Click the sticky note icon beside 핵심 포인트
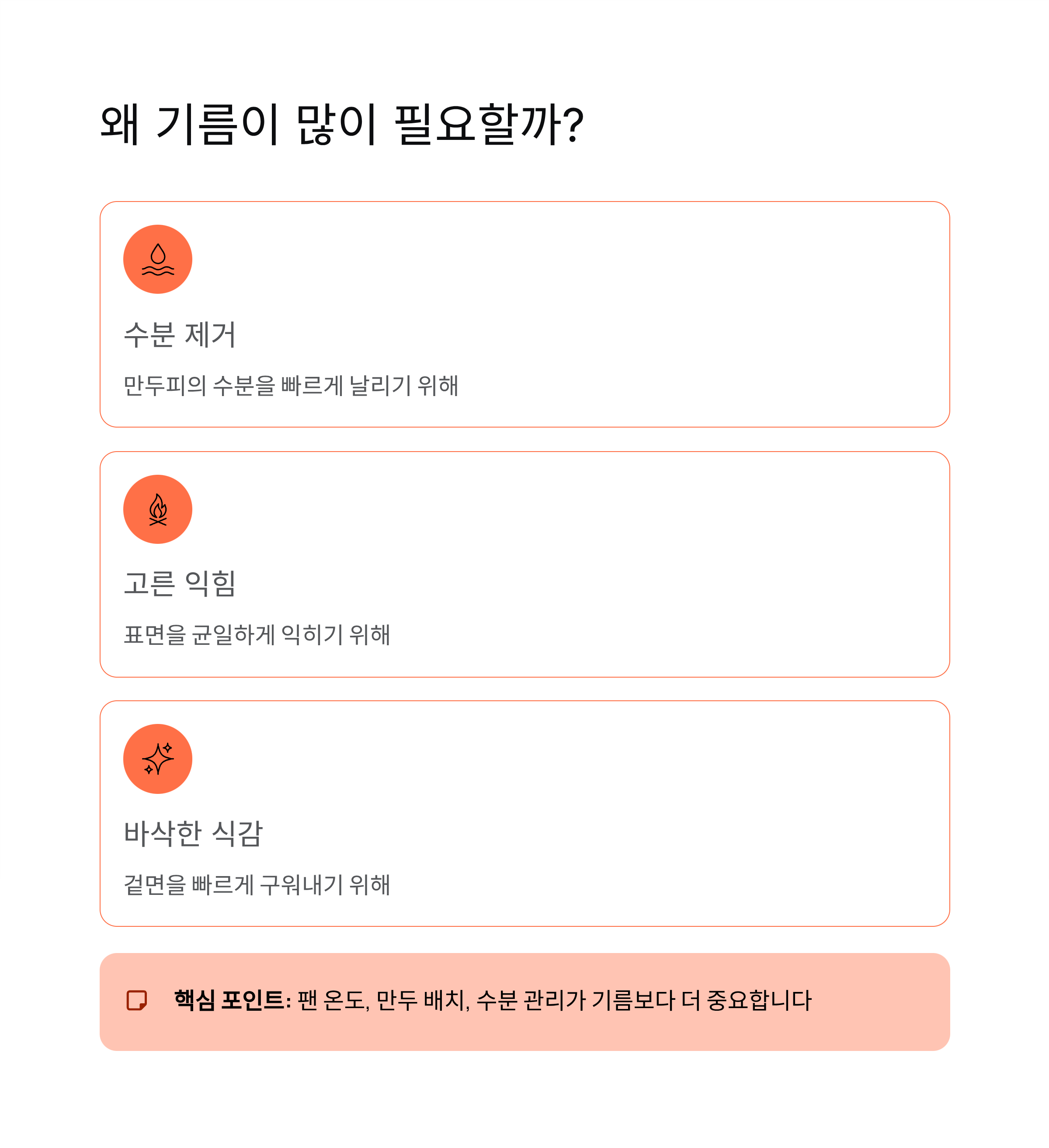Screen dimensions: 1049x1148 click(137, 1000)
